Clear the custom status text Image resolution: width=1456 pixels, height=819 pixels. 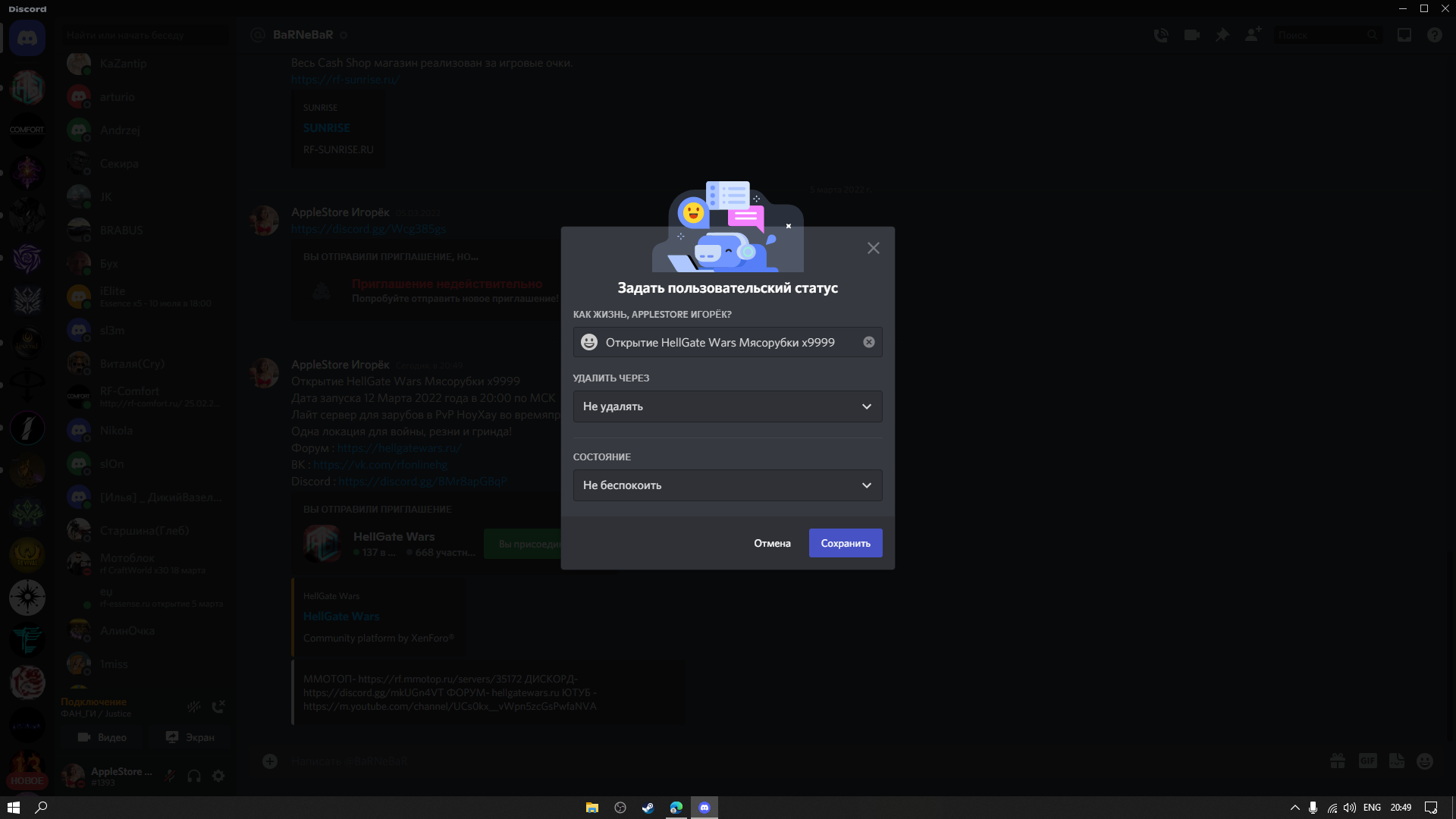tap(869, 342)
